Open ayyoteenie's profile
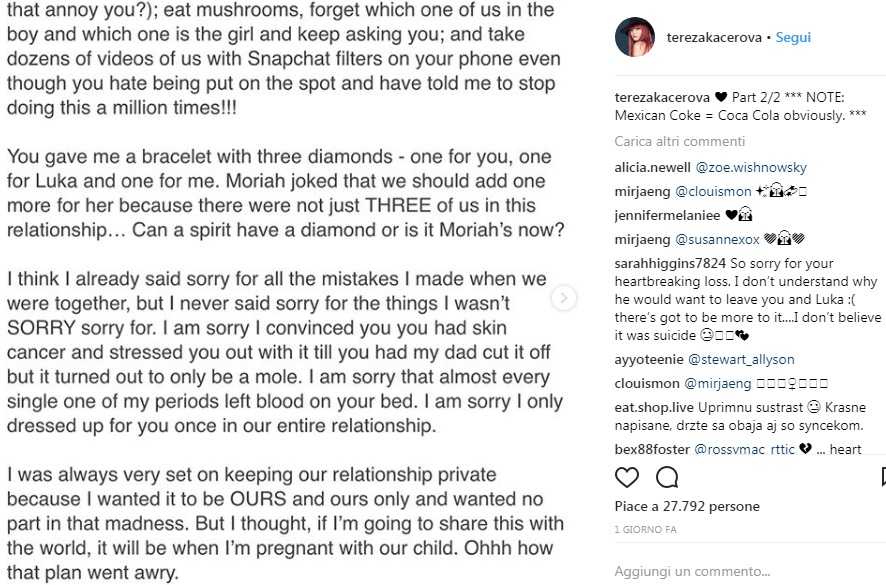The image size is (886, 585). click(649, 359)
